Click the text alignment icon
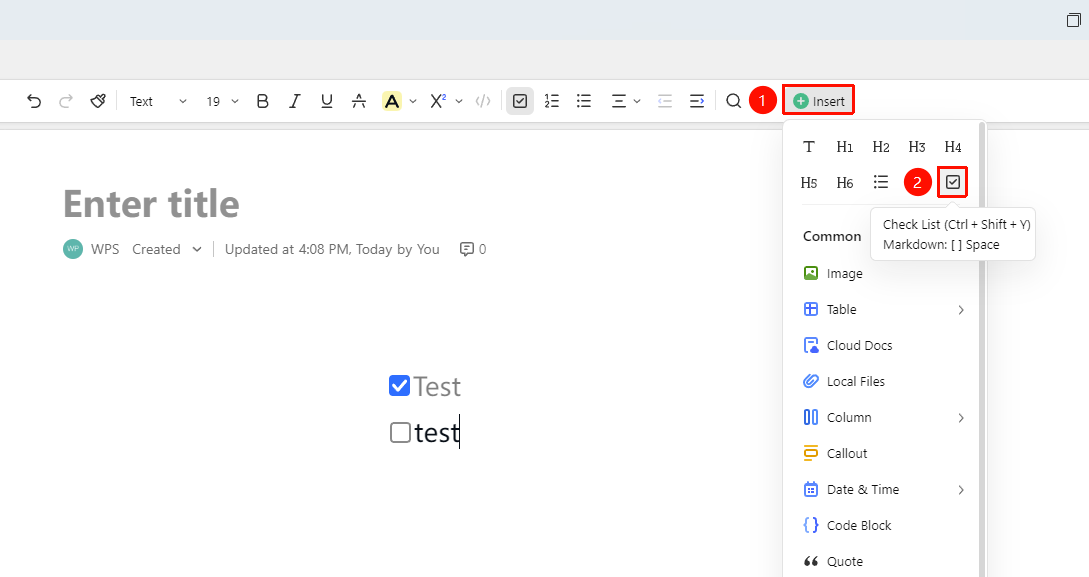 click(618, 101)
